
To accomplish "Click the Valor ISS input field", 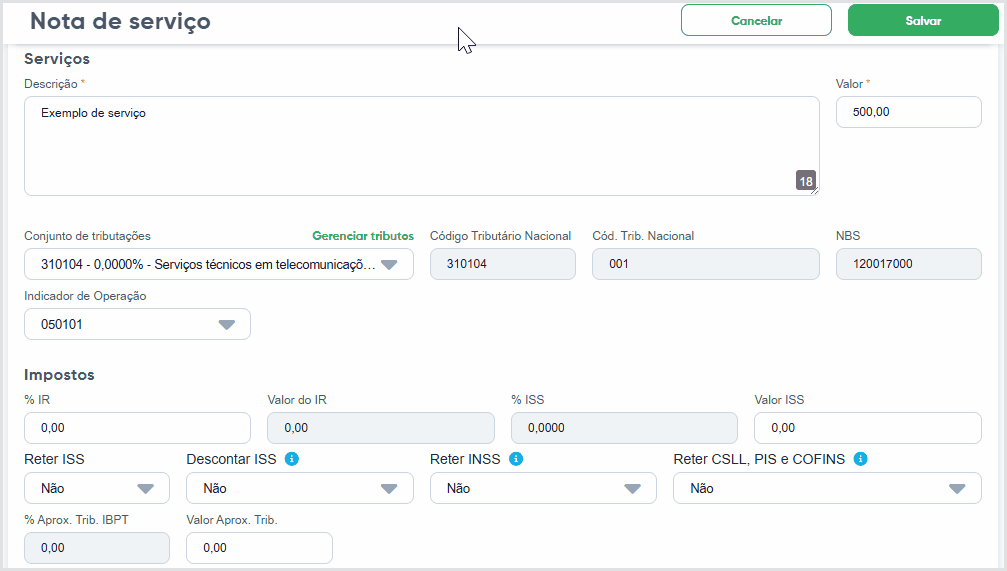I will (868, 428).
